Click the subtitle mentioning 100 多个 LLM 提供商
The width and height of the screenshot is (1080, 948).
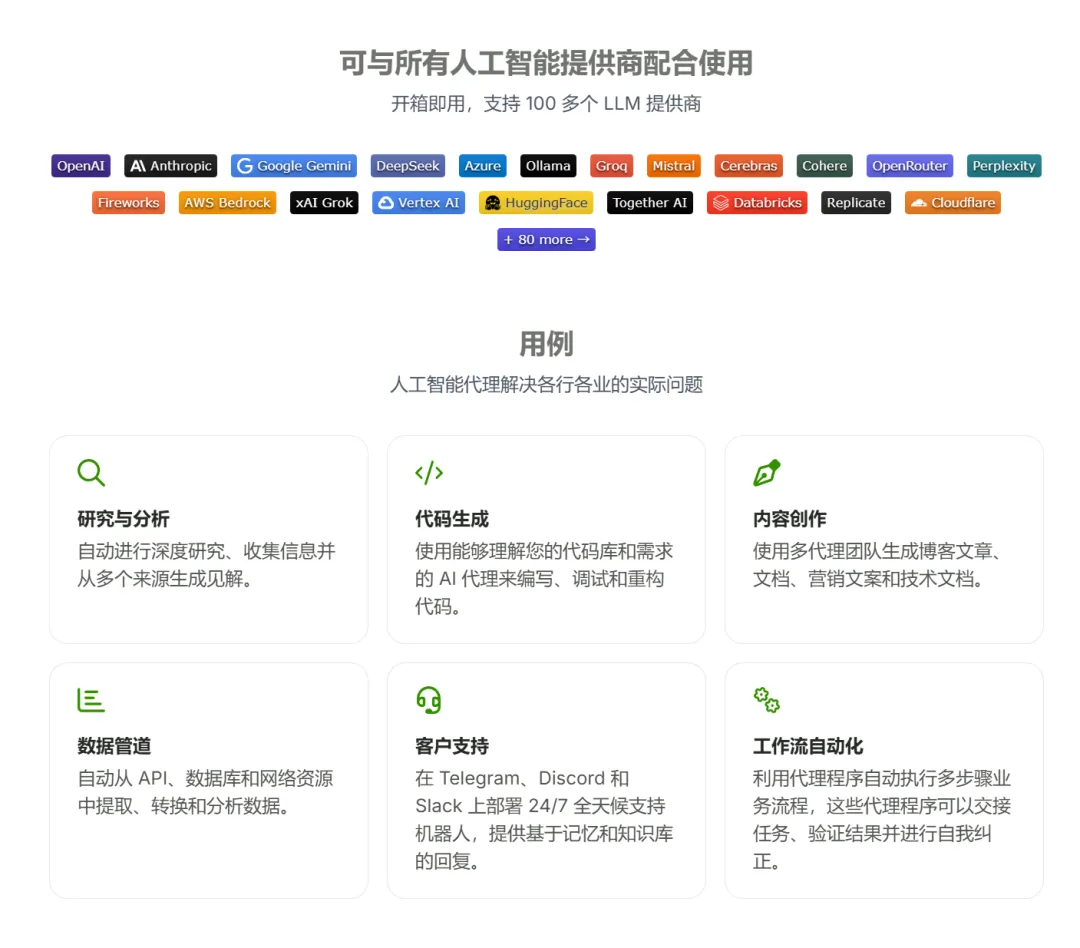[x=546, y=103]
